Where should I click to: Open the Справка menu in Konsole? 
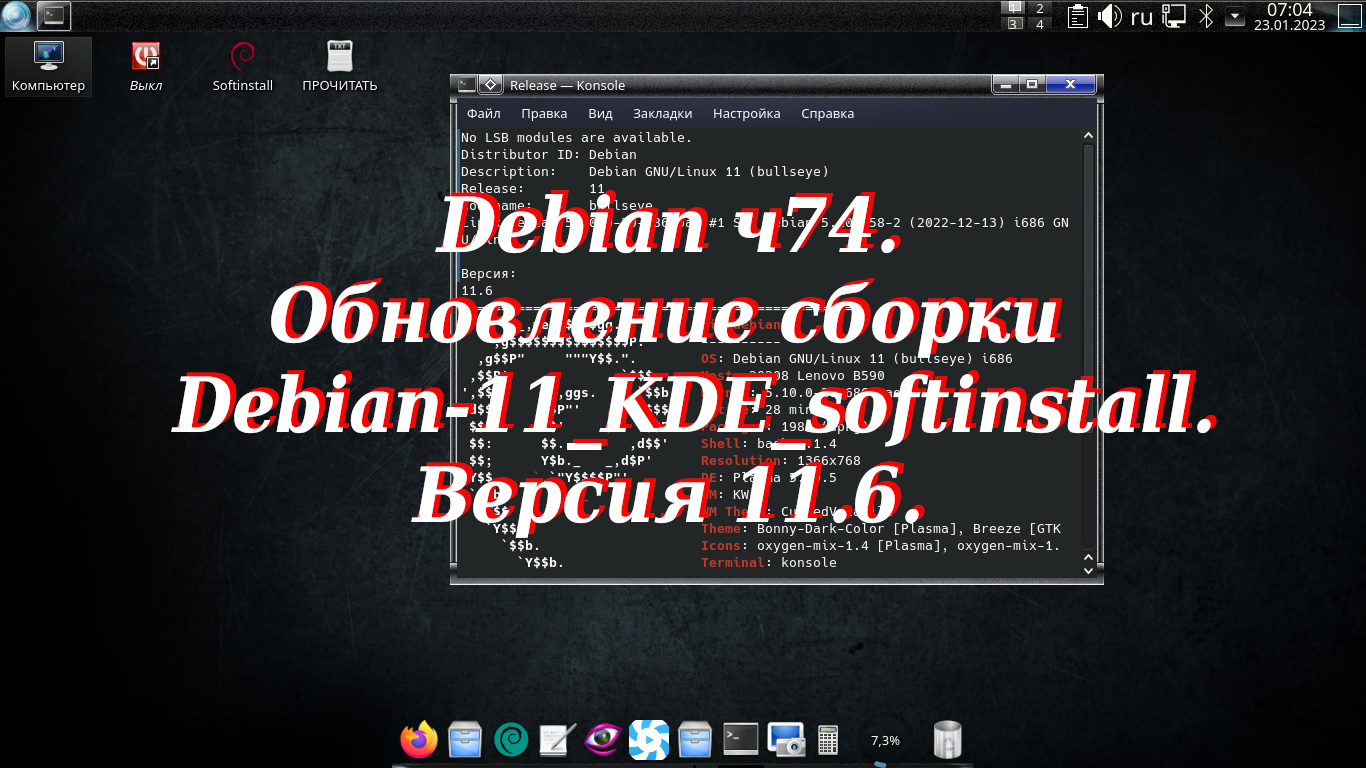(828, 113)
